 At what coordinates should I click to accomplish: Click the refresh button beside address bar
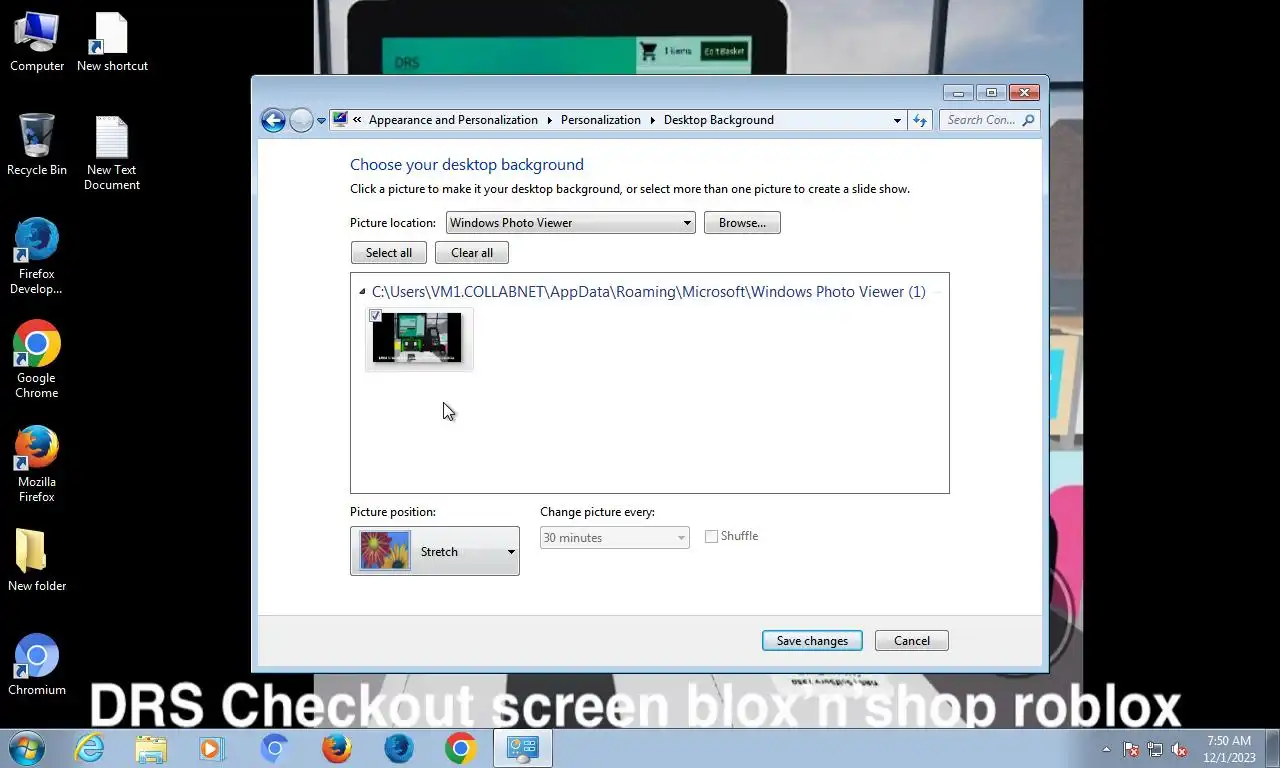tap(920, 120)
